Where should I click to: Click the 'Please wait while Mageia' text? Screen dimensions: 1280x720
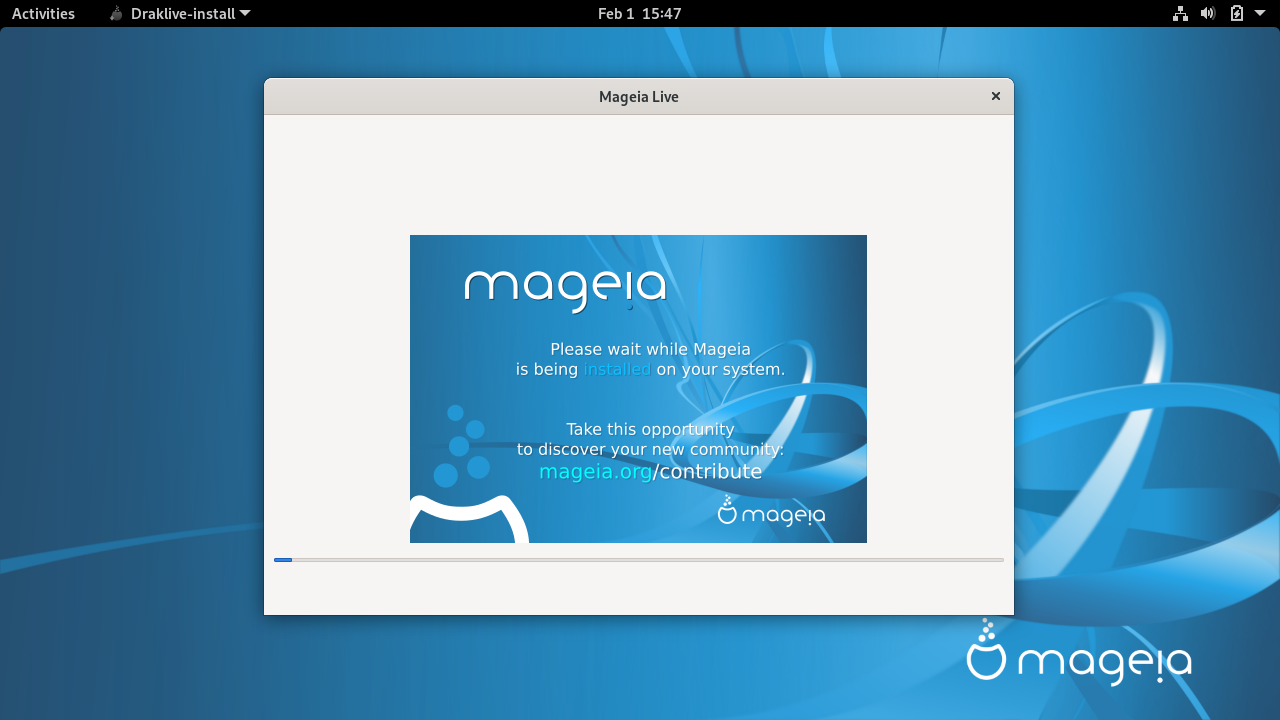tap(650, 349)
